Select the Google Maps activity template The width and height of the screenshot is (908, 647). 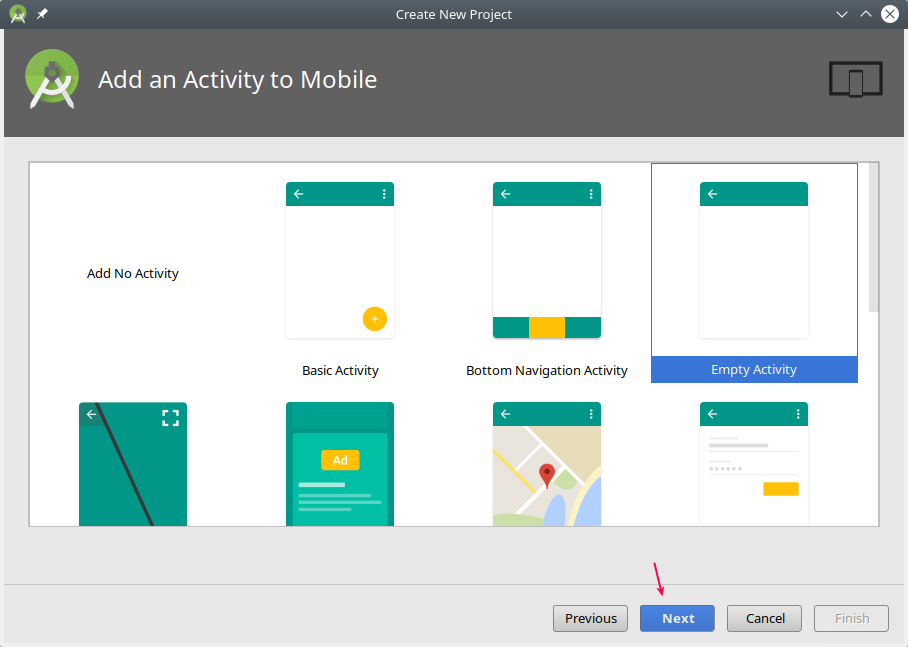click(547, 463)
